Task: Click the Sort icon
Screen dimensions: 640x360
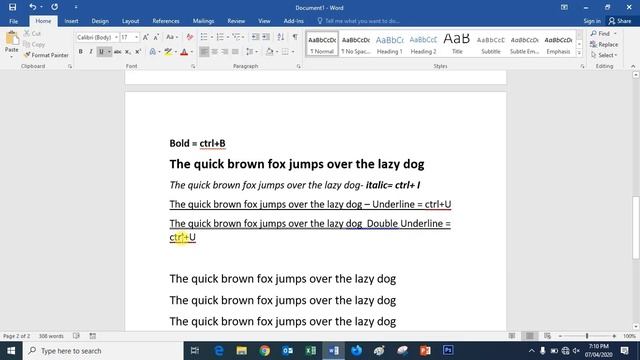Action: [x=280, y=37]
